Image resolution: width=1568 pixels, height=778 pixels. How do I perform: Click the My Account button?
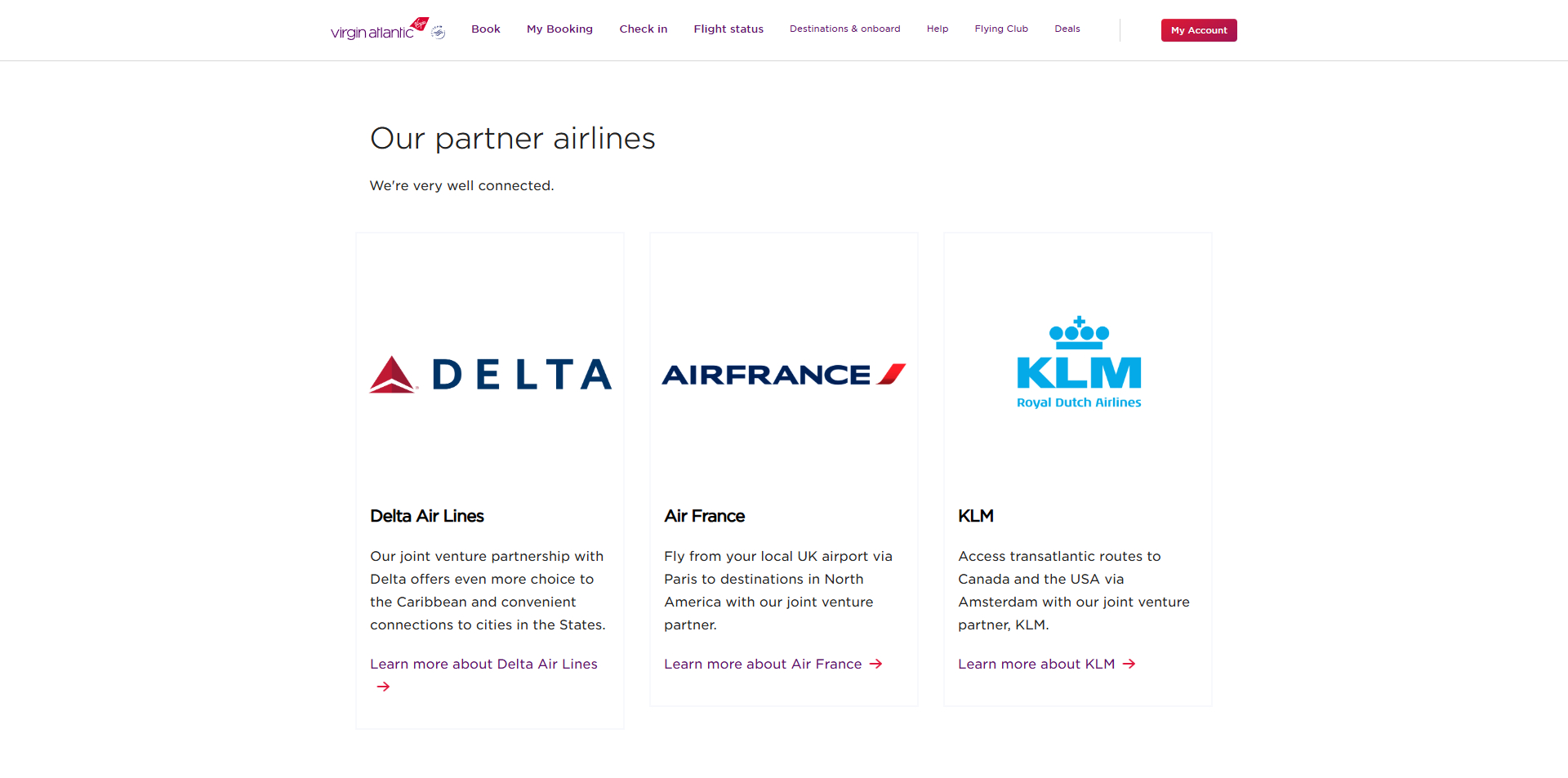click(x=1198, y=30)
